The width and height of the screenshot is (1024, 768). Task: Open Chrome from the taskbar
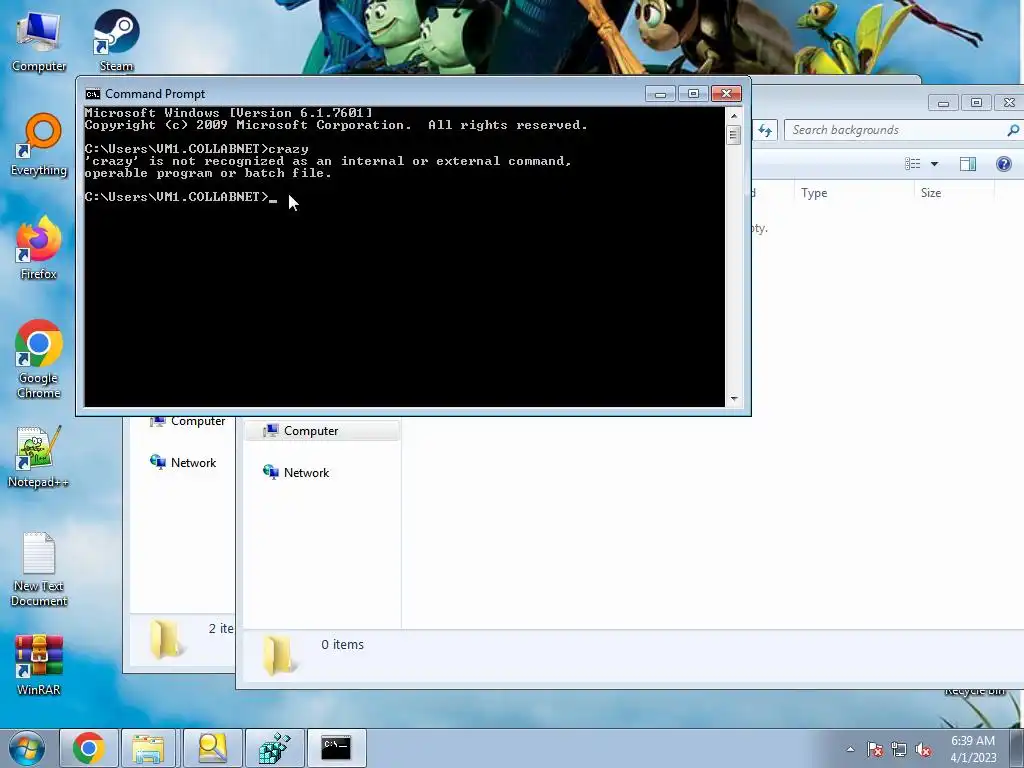coord(89,748)
